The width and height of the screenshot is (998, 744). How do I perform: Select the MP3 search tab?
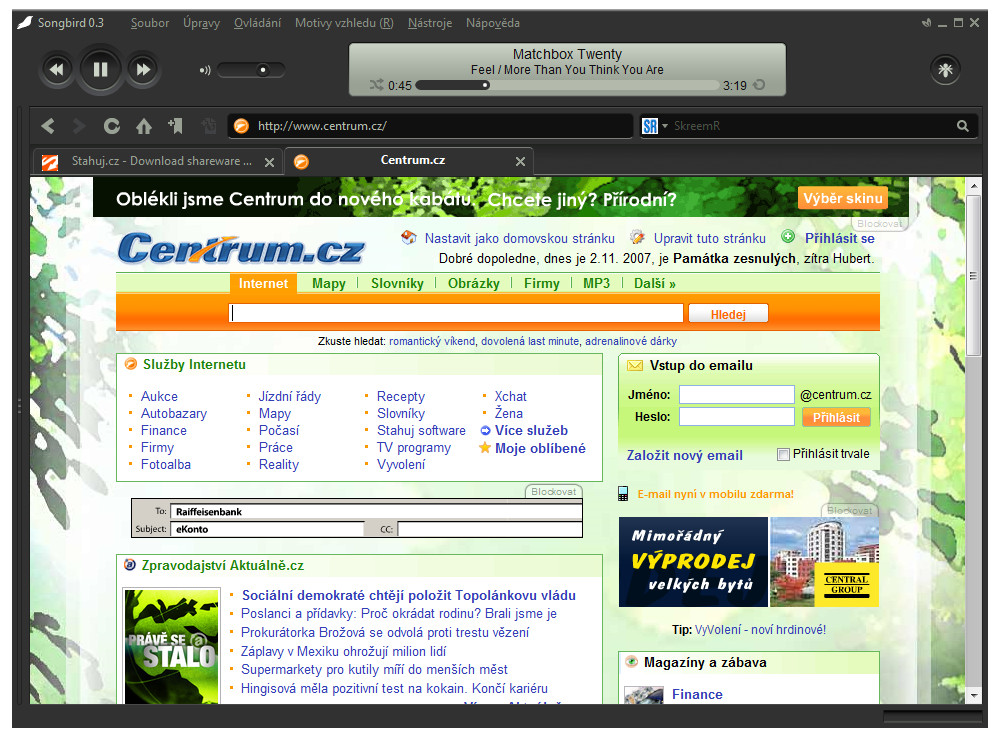[596, 284]
